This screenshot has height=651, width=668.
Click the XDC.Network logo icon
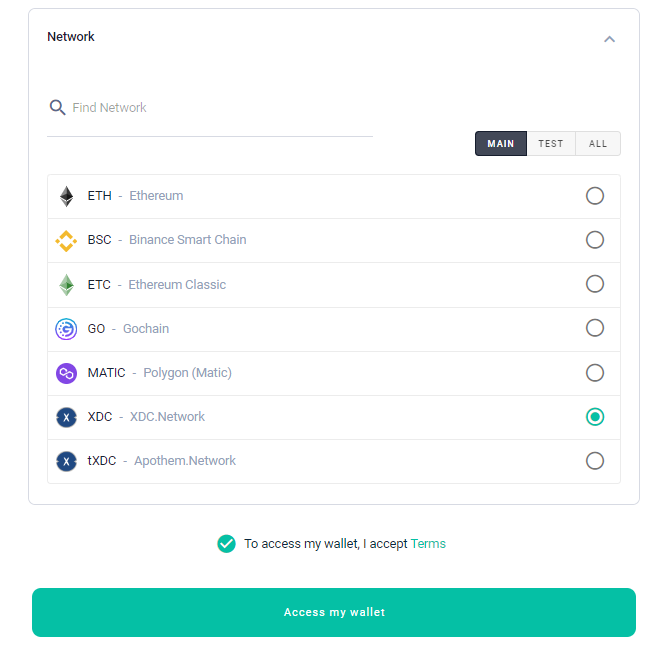click(x=66, y=417)
